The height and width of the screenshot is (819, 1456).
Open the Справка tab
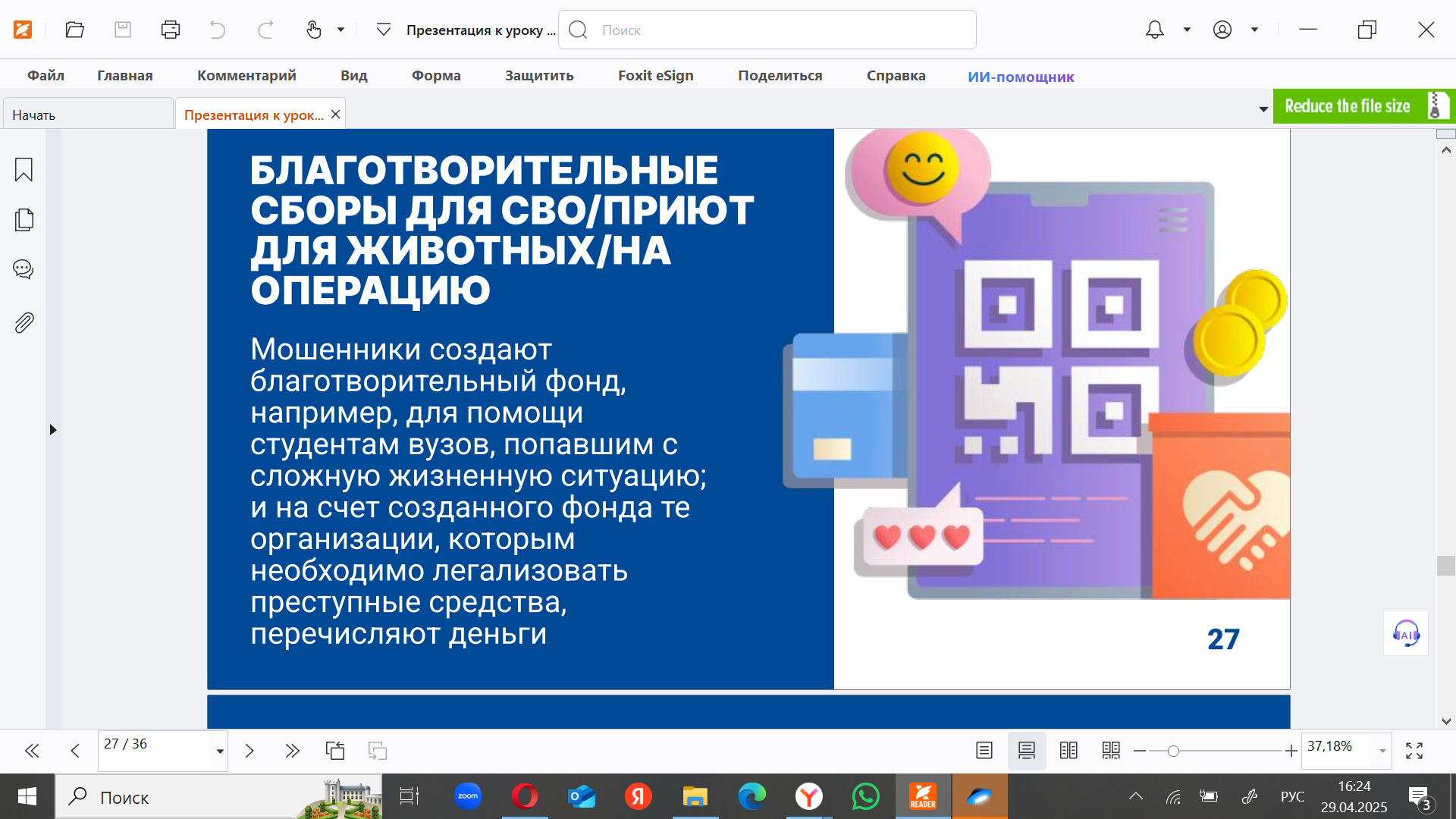click(896, 76)
